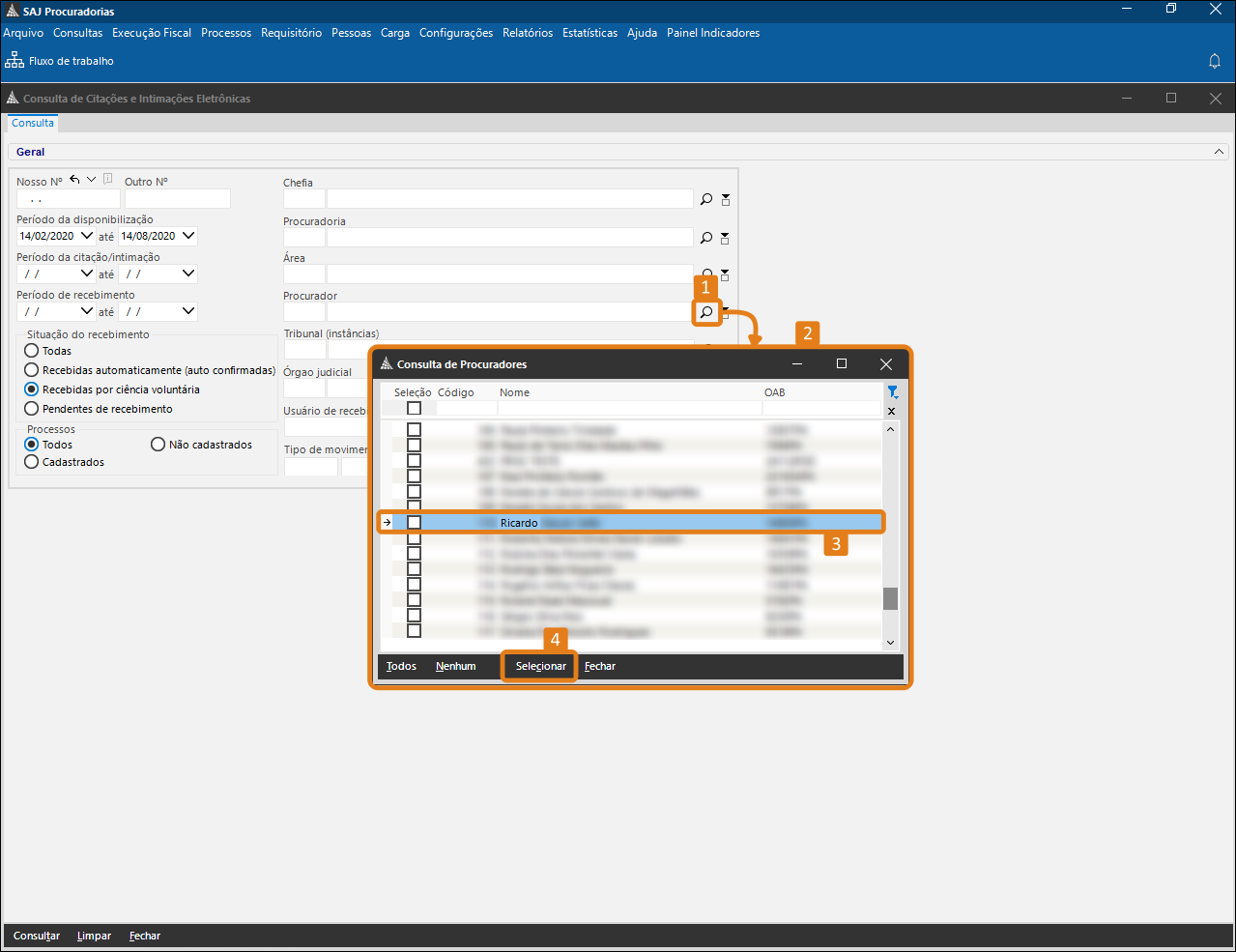Check the selection box on Ricardo's row
This screenshot has height=952, width=1236.
tap(414, 523)
